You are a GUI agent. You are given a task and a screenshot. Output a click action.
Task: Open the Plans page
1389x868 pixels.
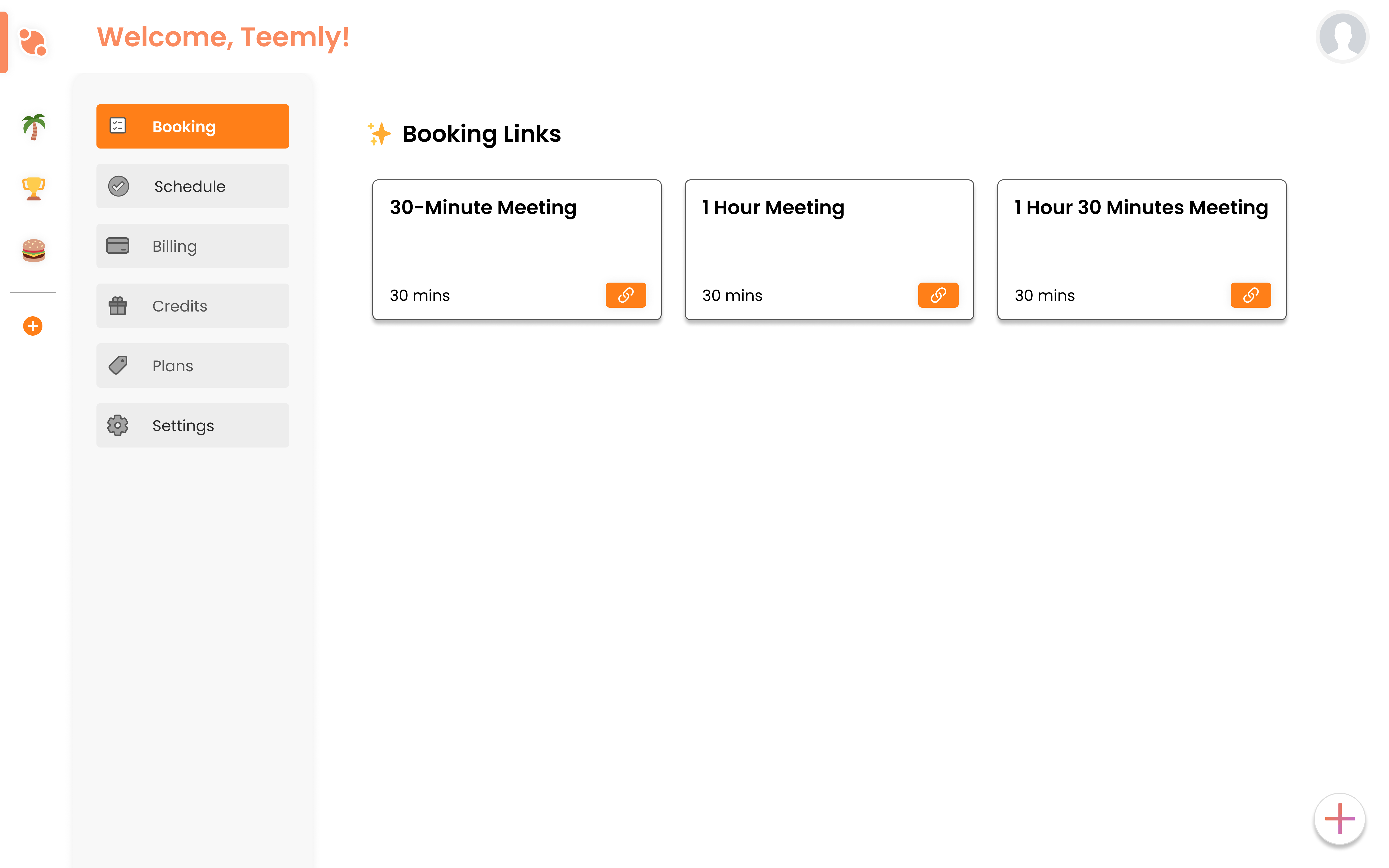coord(193,366)
